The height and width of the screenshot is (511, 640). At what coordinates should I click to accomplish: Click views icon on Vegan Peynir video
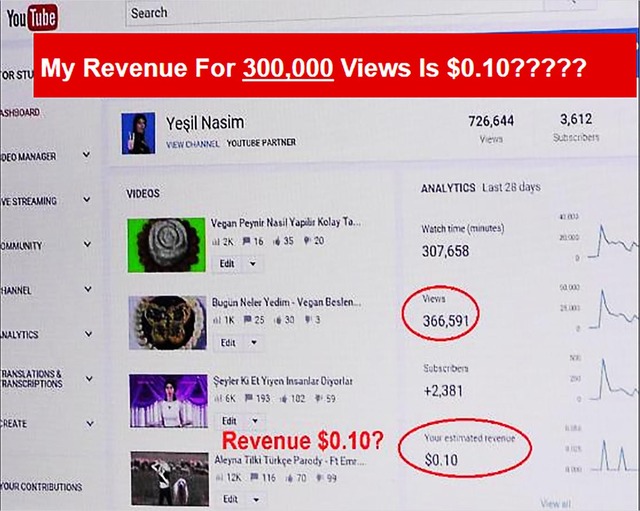(214, 241)
